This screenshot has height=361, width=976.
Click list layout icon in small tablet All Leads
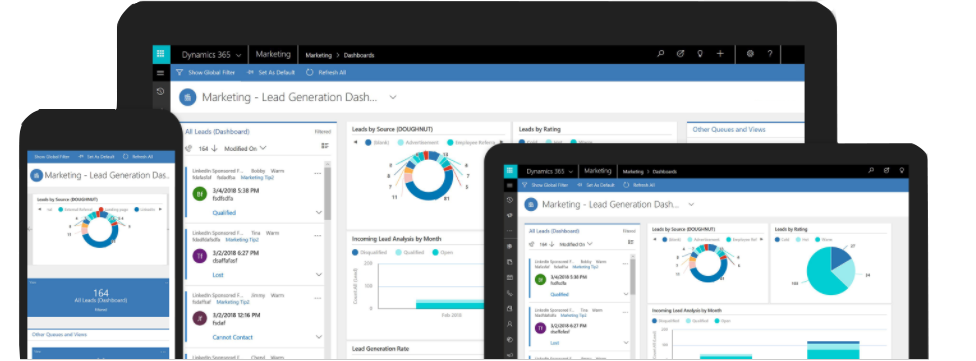pyautogui.click(x=631, y=242)
